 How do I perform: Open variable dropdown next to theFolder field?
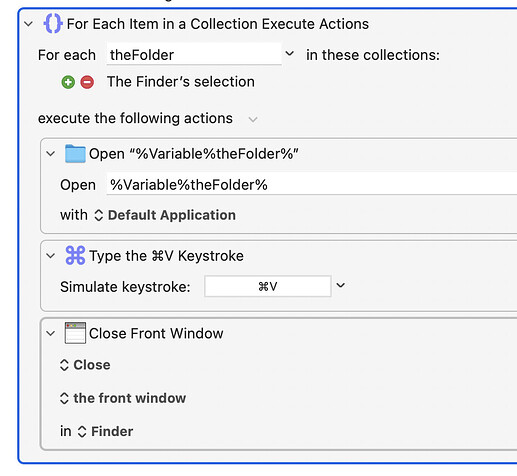pyautogui.click(x=290, y=53)
